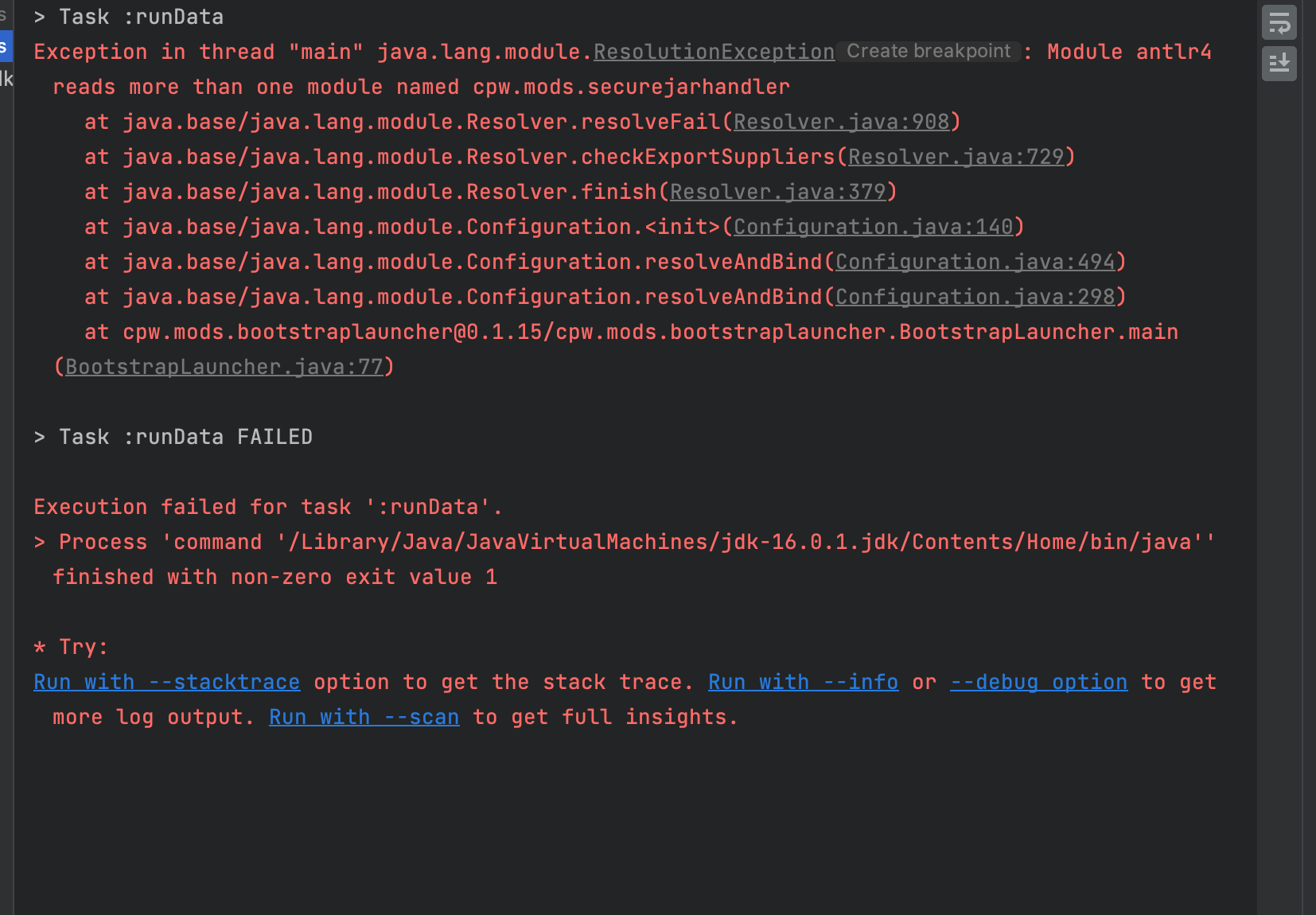1316x915 pixels.
Task: Open the ResolutionException class link
Action: (x=713, y=51)
